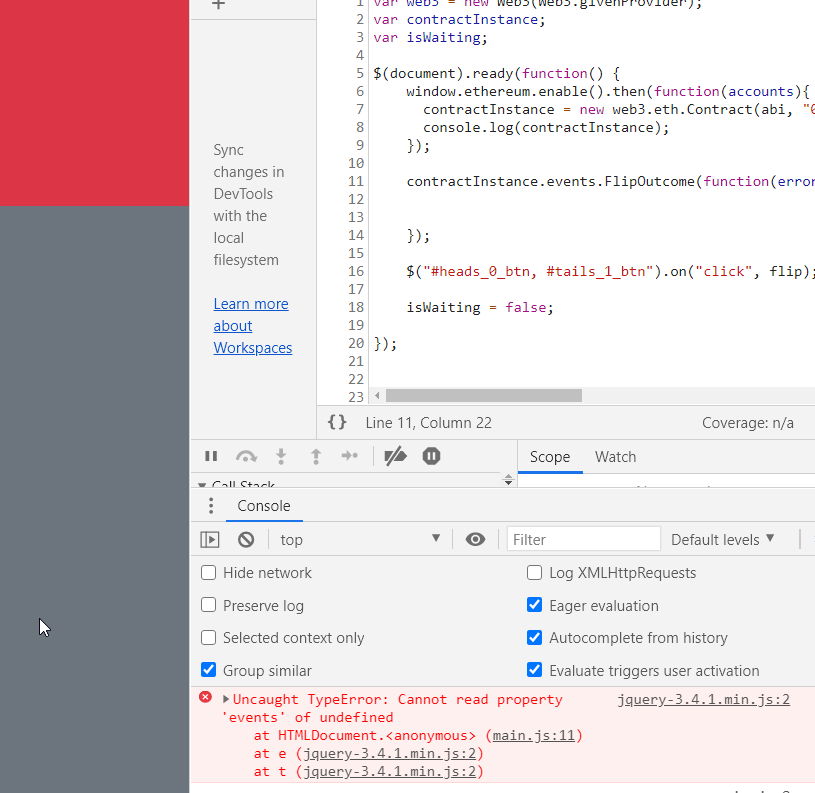Click the '#heads_0_btn, #tails_1_btn' click handler line
Screen dimensions: 815x793
[609, 271]
